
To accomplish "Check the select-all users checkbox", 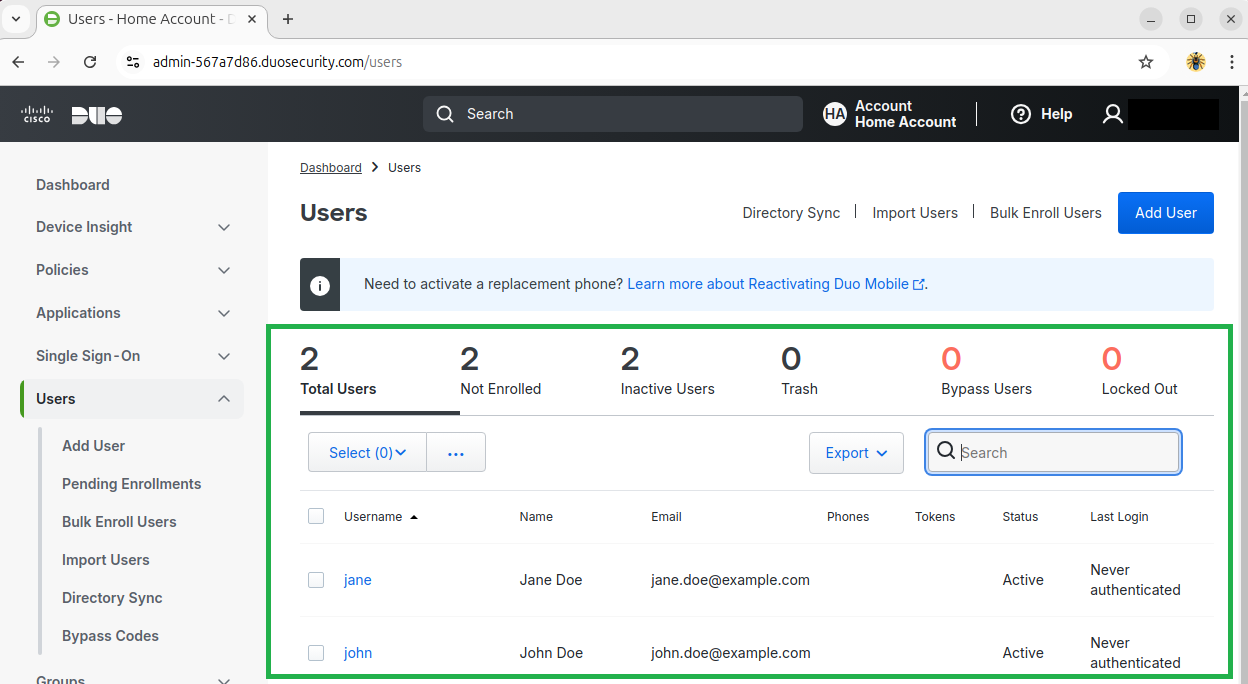I will tap(316, 516).
